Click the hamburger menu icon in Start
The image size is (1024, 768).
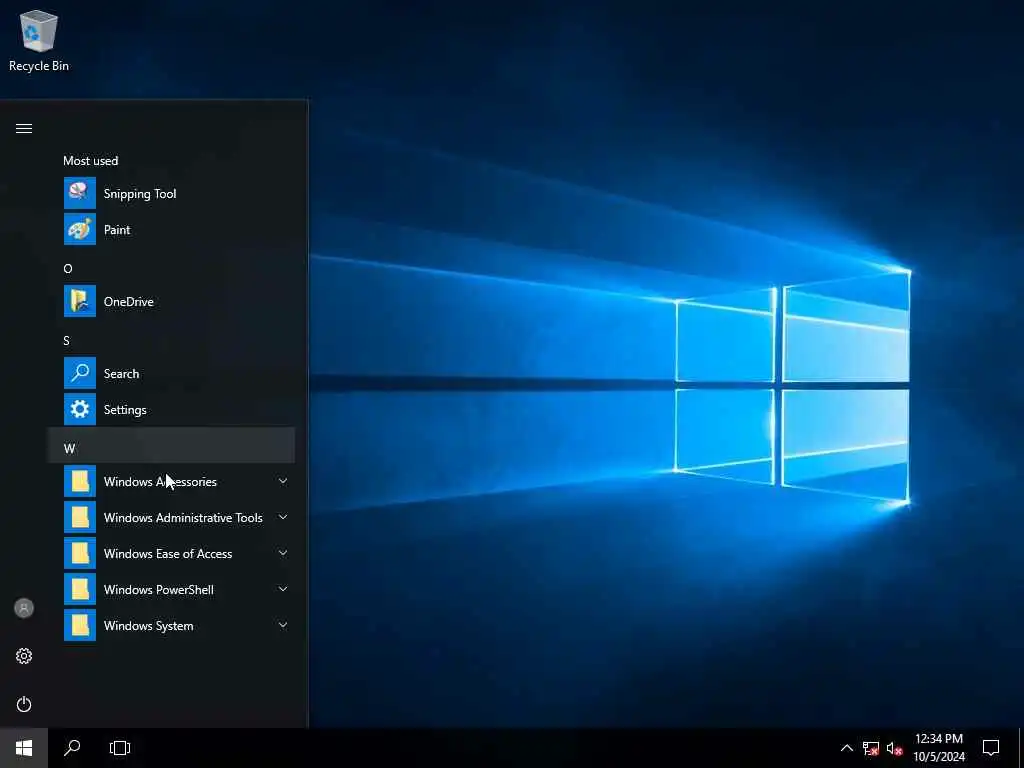[24, 129]
